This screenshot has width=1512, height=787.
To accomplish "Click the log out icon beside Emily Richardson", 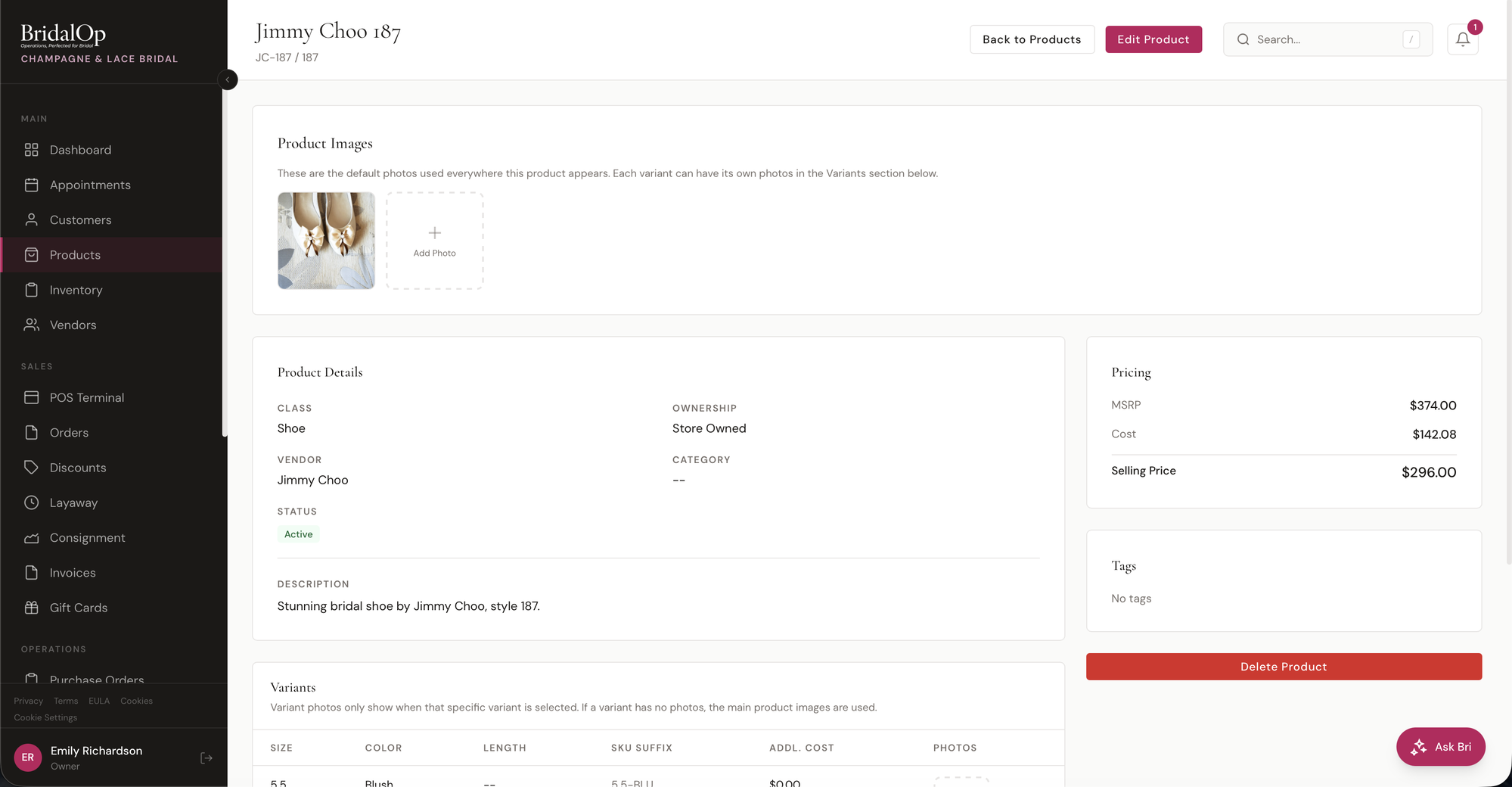I will click(206, 757).
